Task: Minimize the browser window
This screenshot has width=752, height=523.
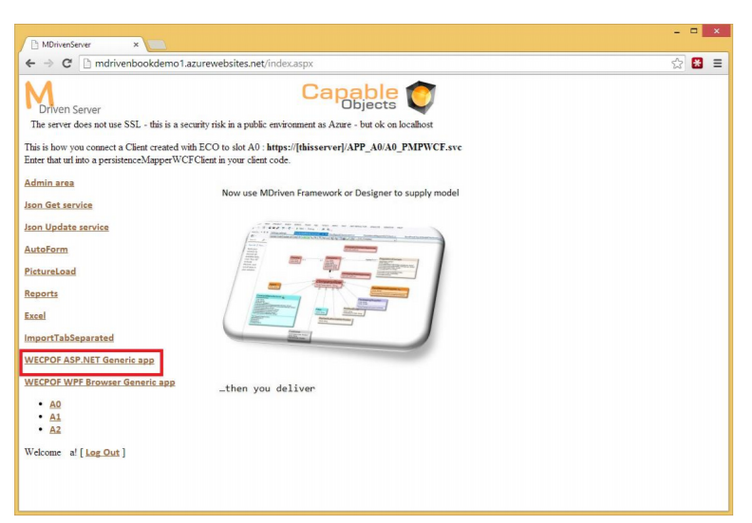Action: click(x=677, y=31)
